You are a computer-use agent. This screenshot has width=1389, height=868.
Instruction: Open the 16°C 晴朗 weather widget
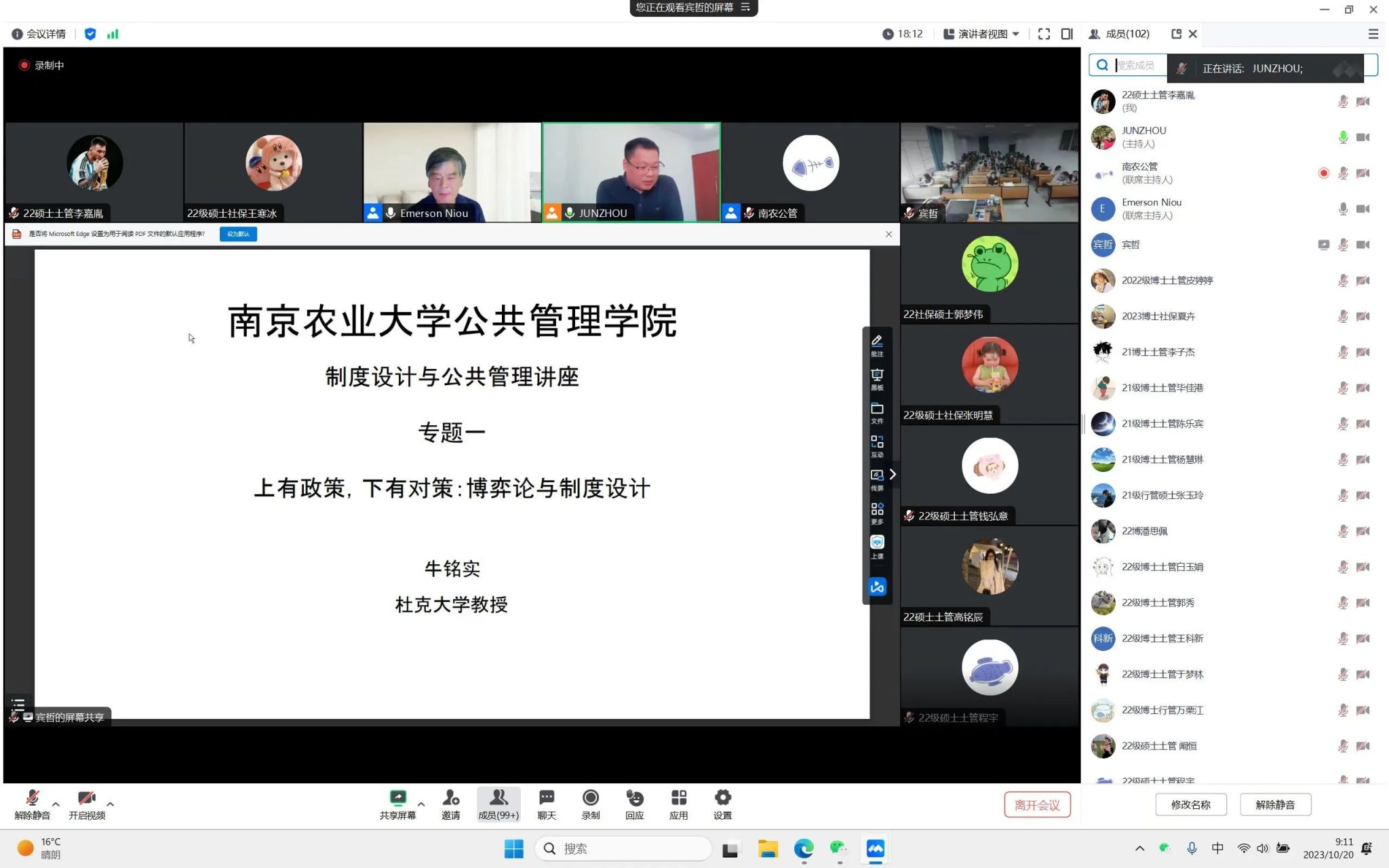pos(39,848)
